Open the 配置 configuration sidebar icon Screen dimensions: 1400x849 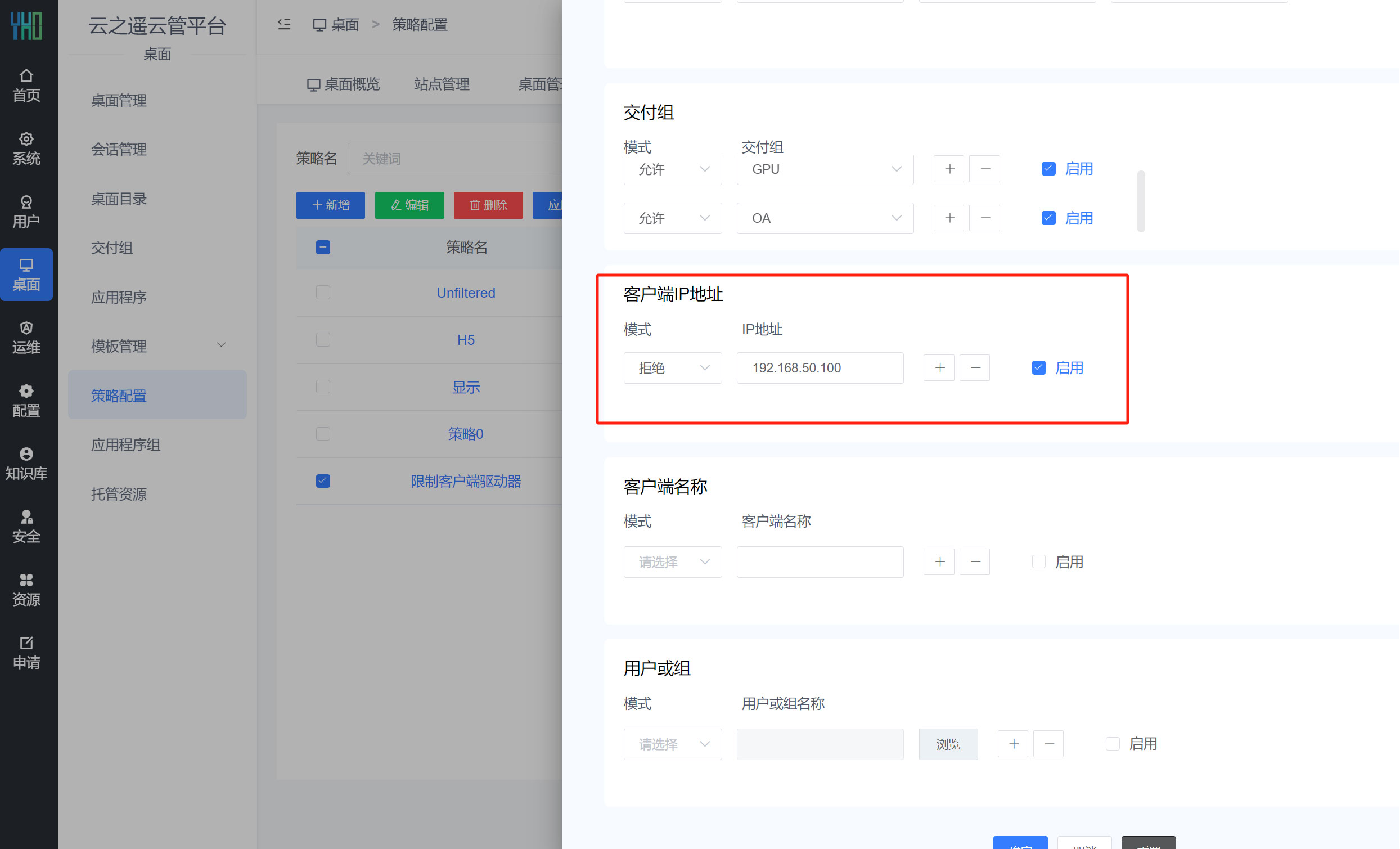click(x=26, y=401)
